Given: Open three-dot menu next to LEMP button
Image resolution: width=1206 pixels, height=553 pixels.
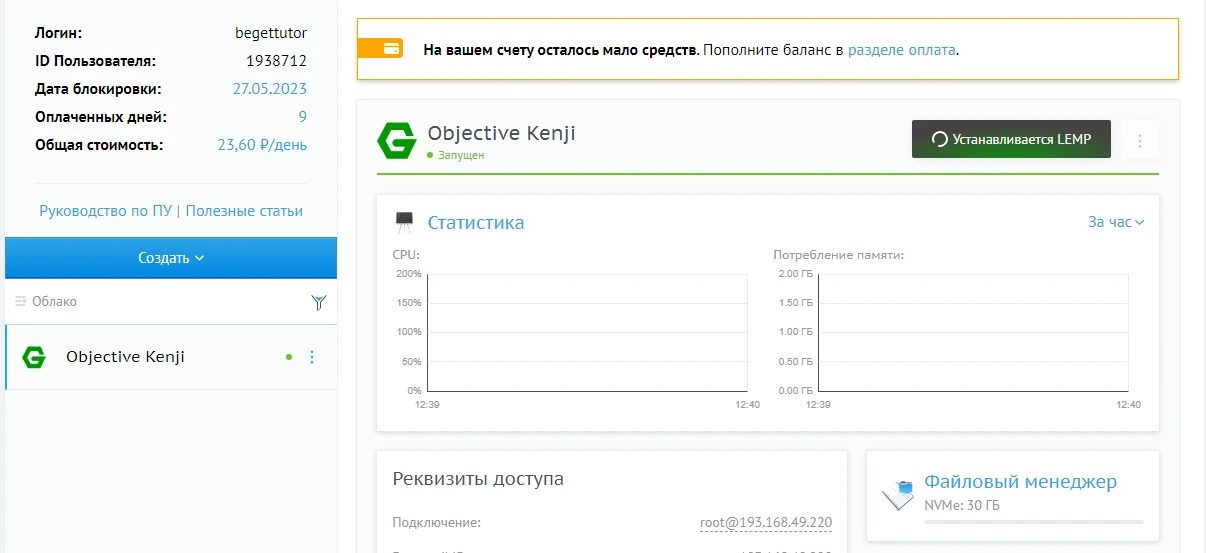Looking at the screenshot, I should [x=1140, y=141].
